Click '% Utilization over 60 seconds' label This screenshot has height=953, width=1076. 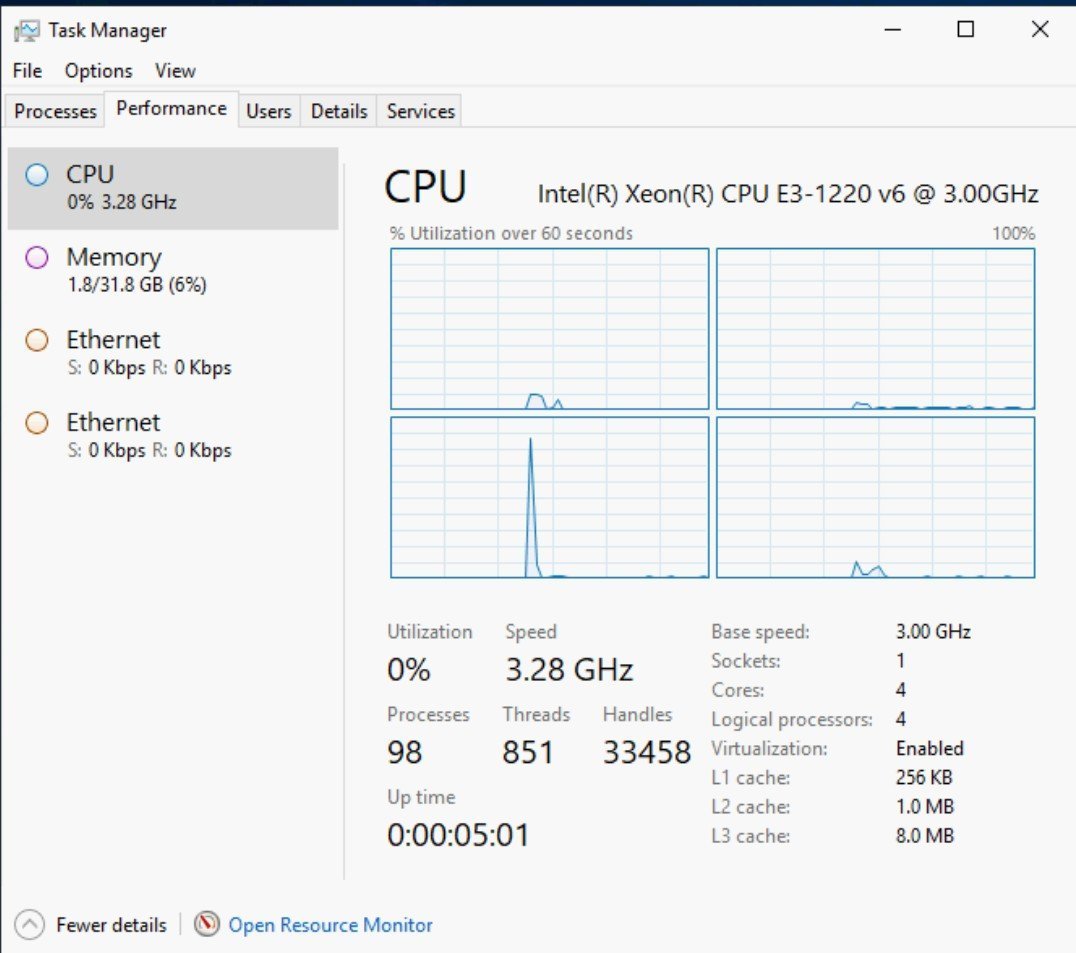coord(511,233)
